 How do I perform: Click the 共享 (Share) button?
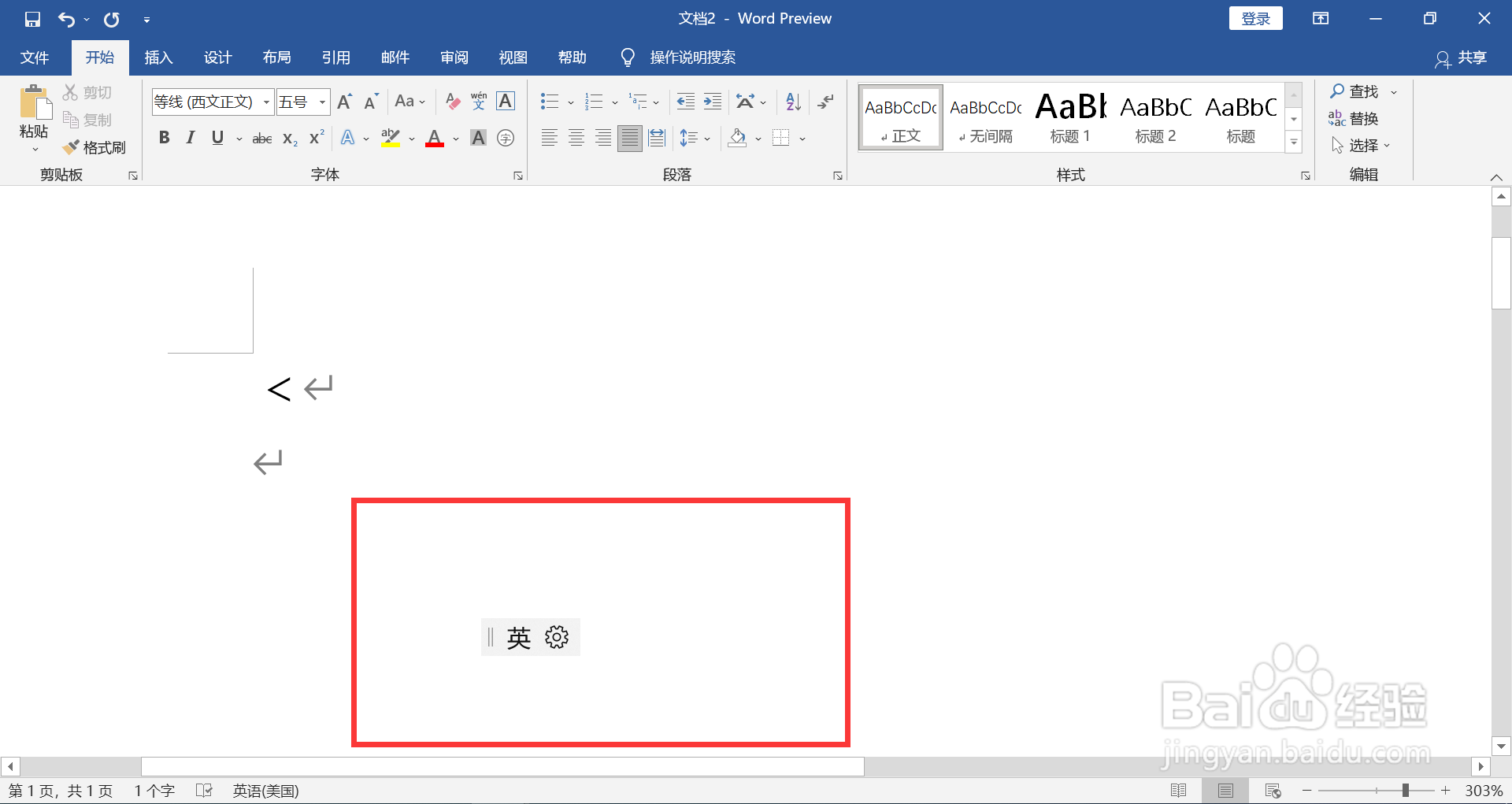point(1461,57)
